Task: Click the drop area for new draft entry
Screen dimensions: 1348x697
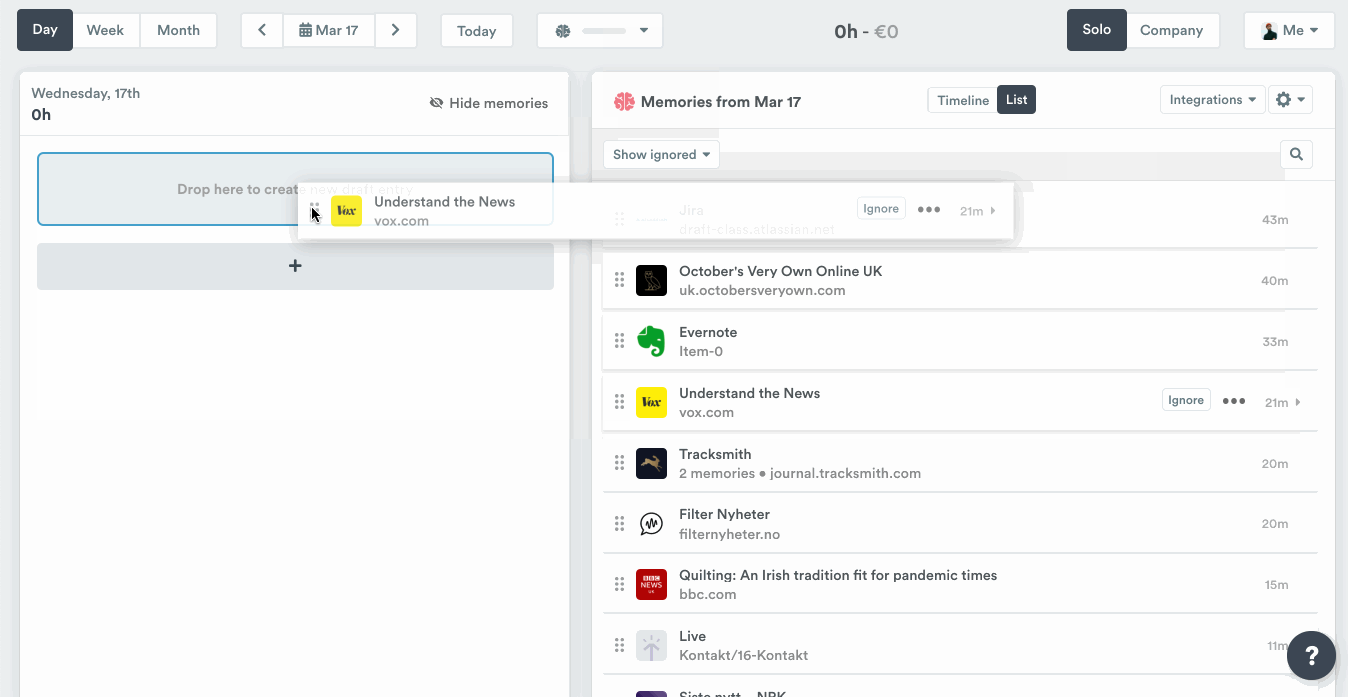Action: point(295,189)
